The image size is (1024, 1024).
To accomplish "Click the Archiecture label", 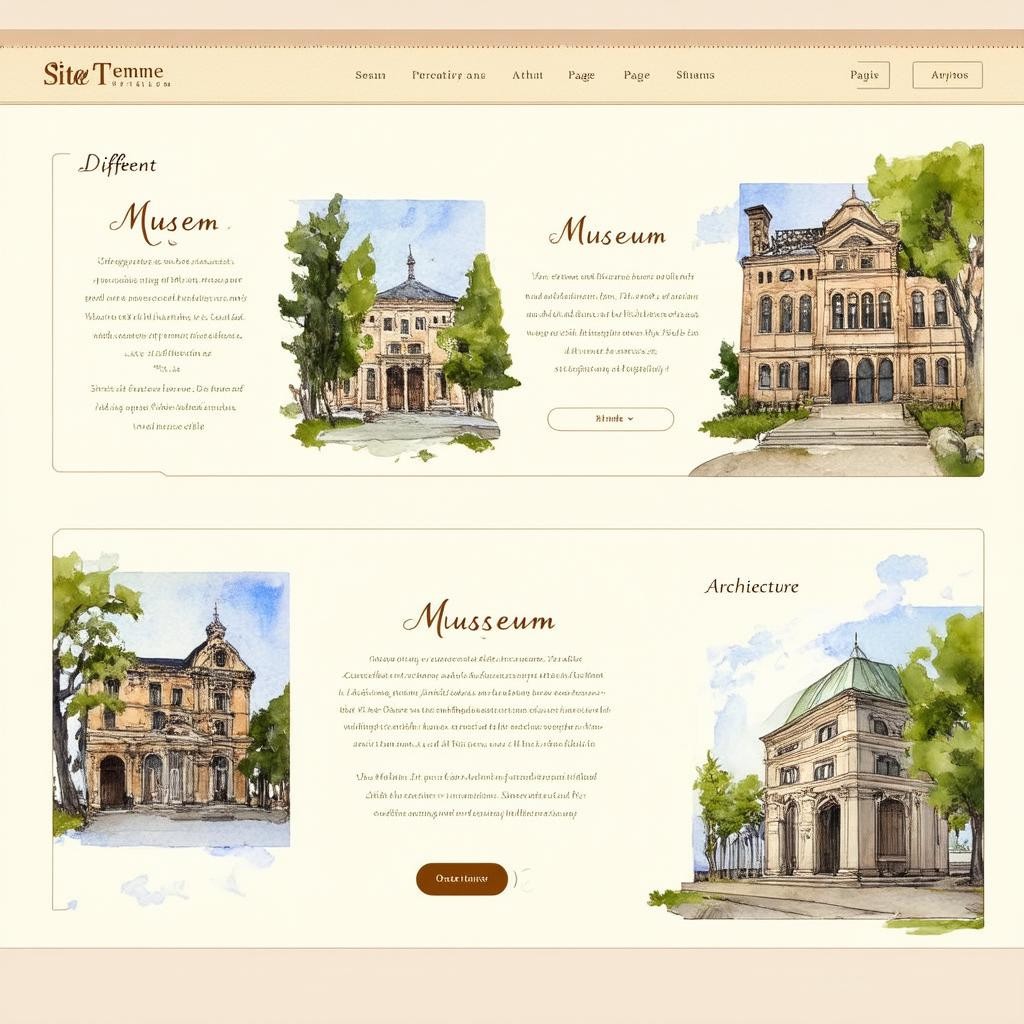I will click(x=751, y=587).
